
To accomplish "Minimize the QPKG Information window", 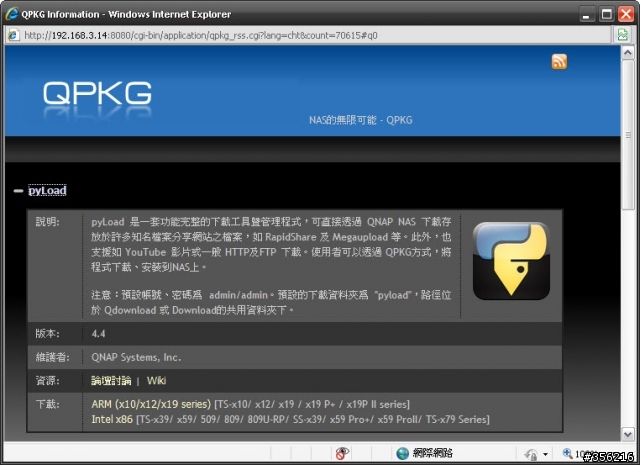I will (587, 14).
